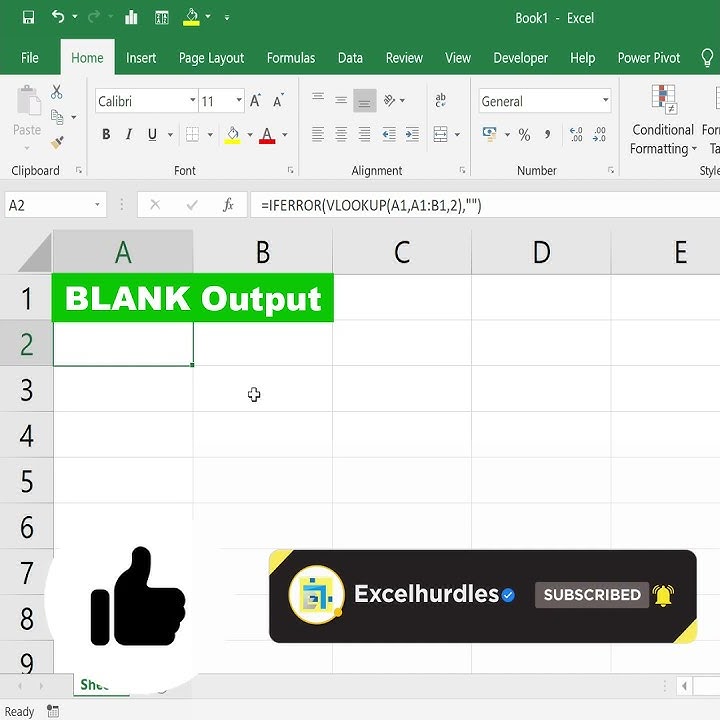Switch to the Insert tab

click(x=141, y=58)
